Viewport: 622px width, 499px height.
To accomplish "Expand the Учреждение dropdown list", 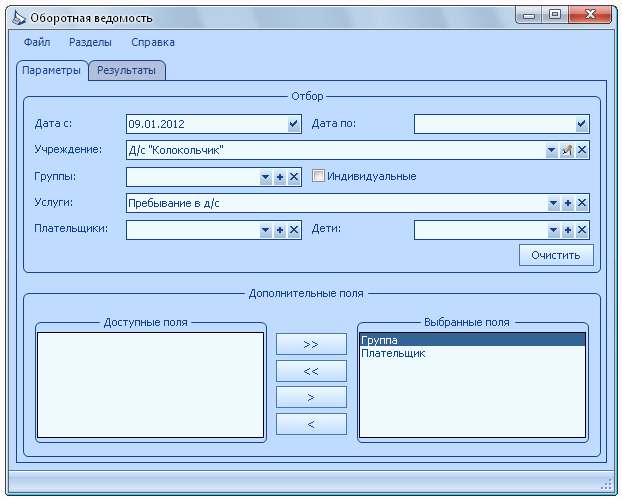I will [x=551, y=150].
